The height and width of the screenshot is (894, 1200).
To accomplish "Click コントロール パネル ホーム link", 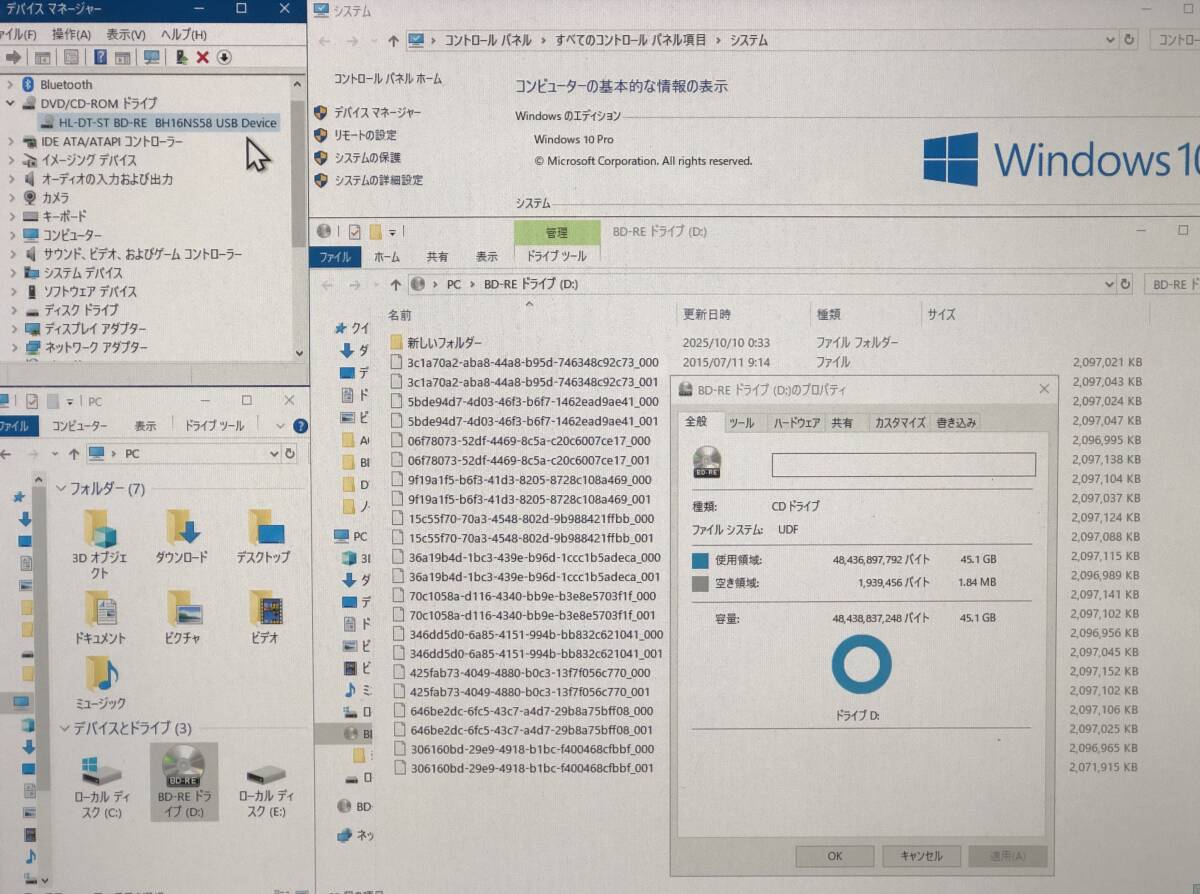I will pos(388,79).
